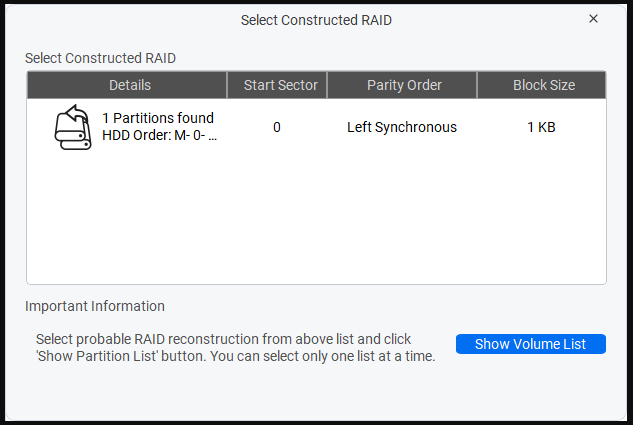Image resolution: width=633 pixels, height=425 pixels.
Task: Click the 'Select Constructed RAID' label above the table
Action: [100, 58]
